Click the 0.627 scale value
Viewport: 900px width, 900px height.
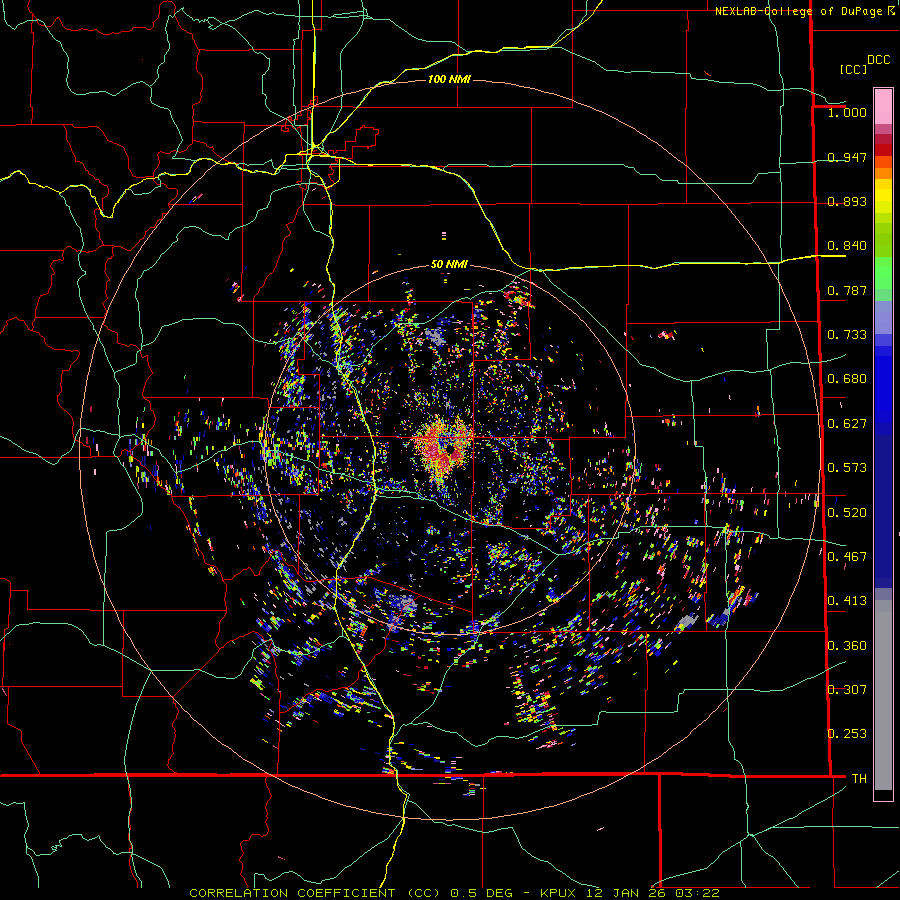[847, 424]
